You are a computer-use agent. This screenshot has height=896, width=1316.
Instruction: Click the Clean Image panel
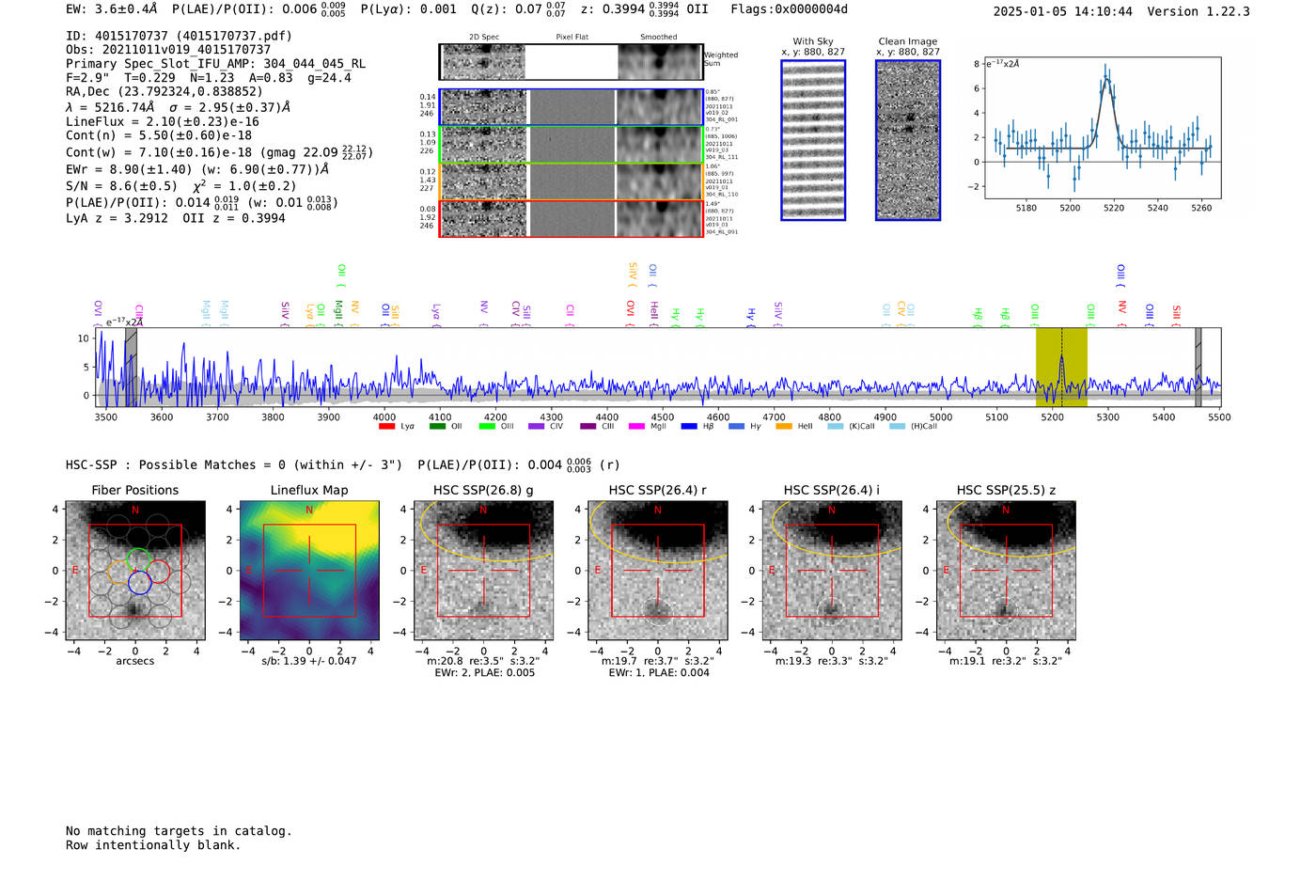[908, 140]
